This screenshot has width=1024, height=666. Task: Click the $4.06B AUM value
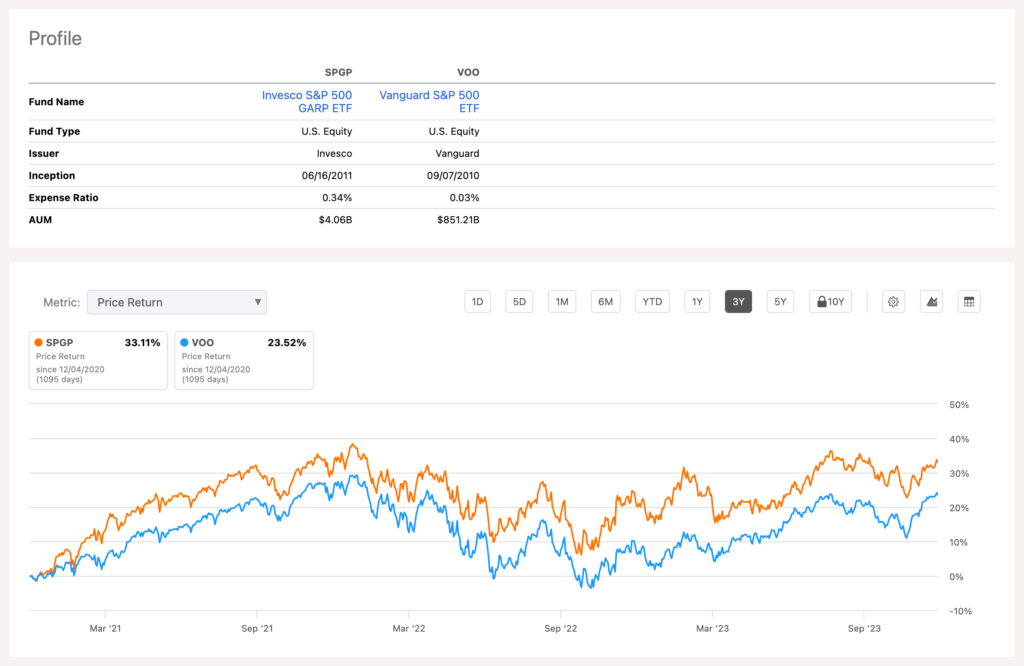[335, 220]
